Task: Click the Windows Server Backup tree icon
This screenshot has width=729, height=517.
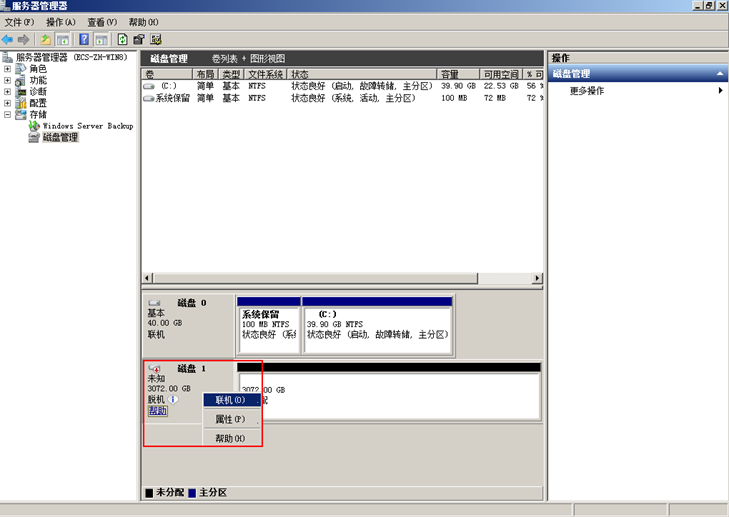Action: click(x=34, y=126)
